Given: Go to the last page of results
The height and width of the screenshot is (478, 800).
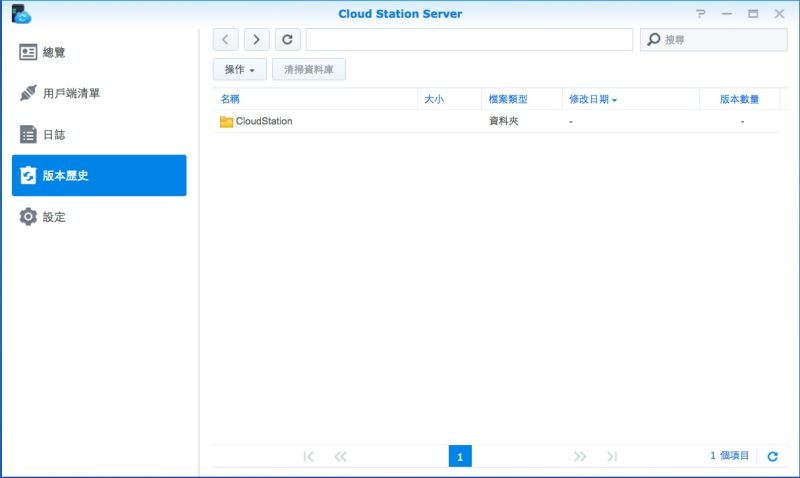Looking at the screenshot, I should [612, 456].
